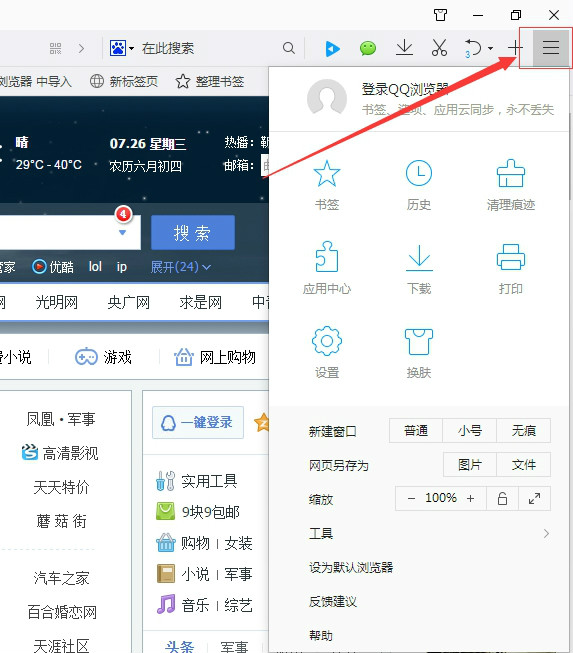This screenshot has height=653, width=573.
Task: Open the 游戏 category with gamepad icon
Action: coord(103,357)
